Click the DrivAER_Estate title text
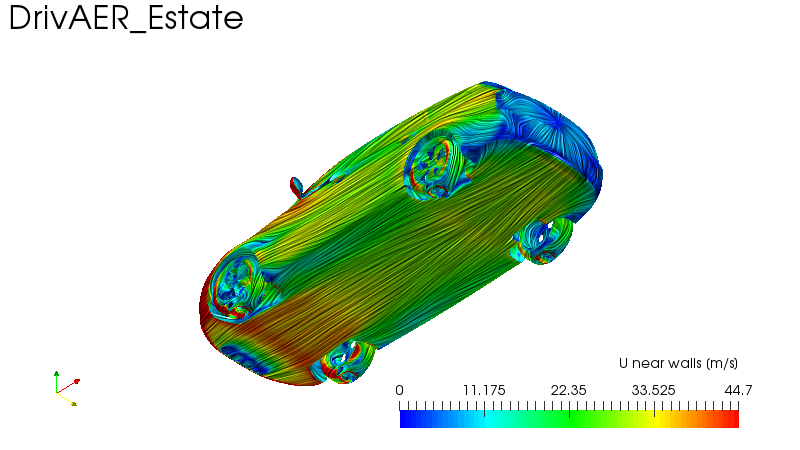 [126, 19]
